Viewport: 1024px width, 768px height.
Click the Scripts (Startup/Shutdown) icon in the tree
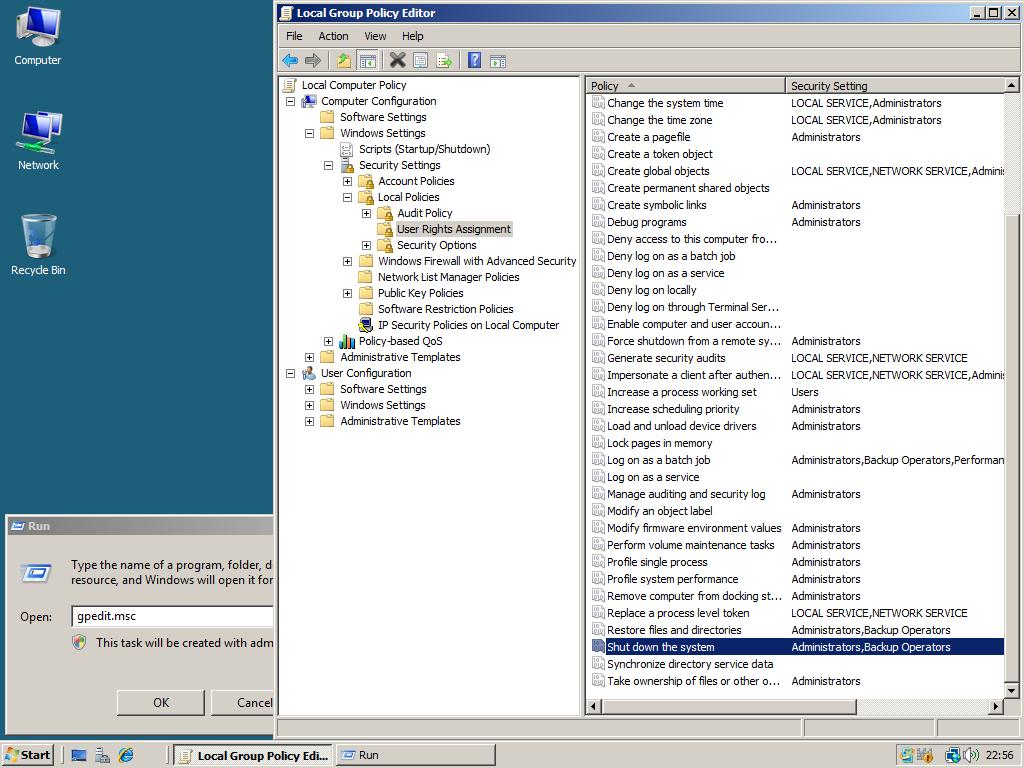(x=347, y=150)
